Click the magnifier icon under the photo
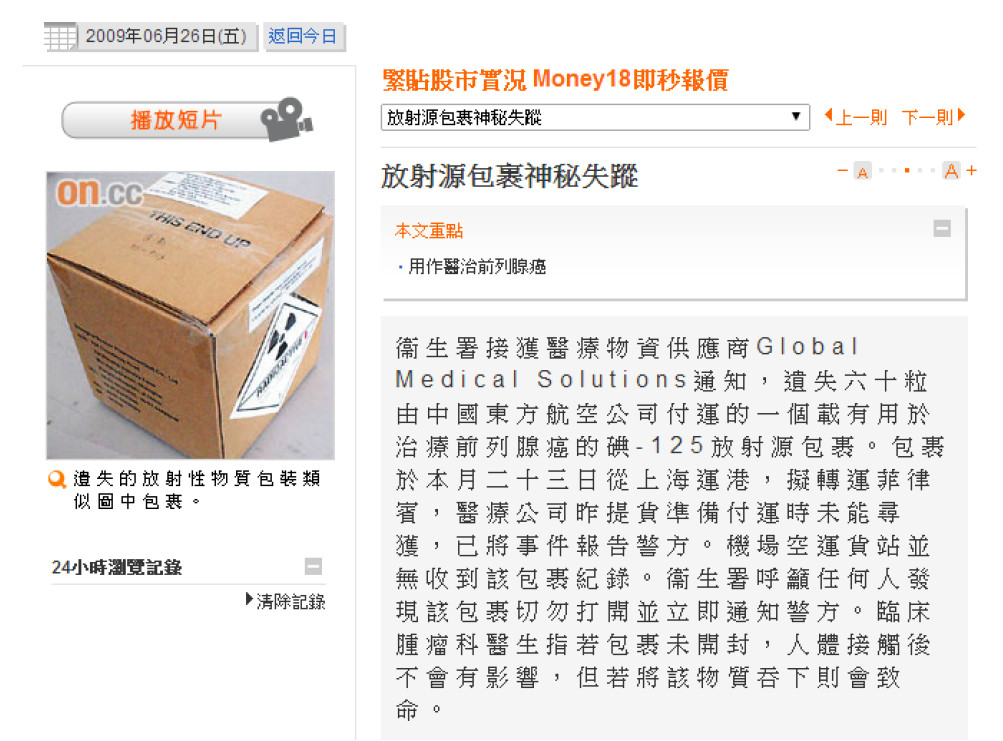 tap(58, 479)
